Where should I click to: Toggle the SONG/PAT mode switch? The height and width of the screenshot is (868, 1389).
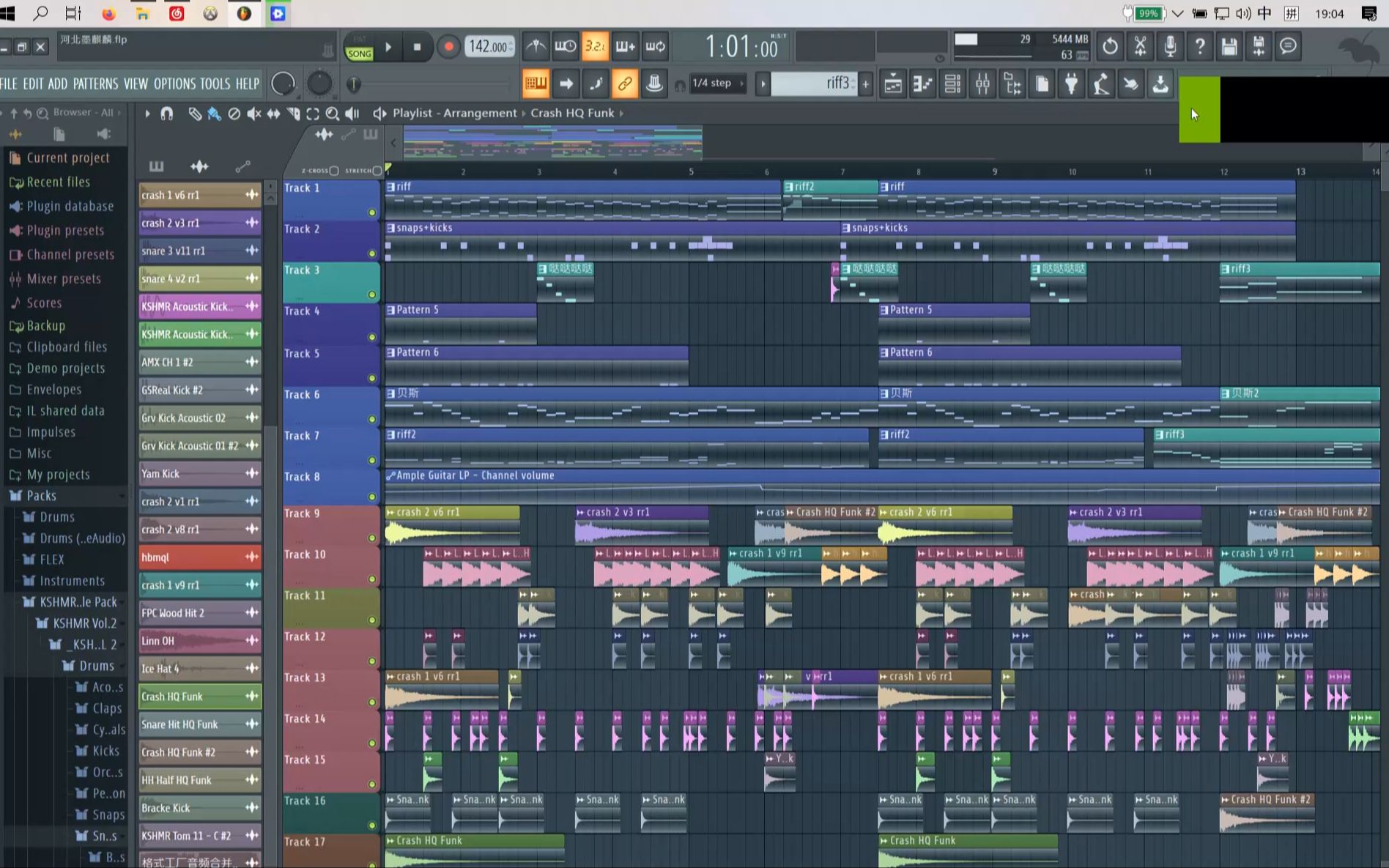click(x=359, y=47)
